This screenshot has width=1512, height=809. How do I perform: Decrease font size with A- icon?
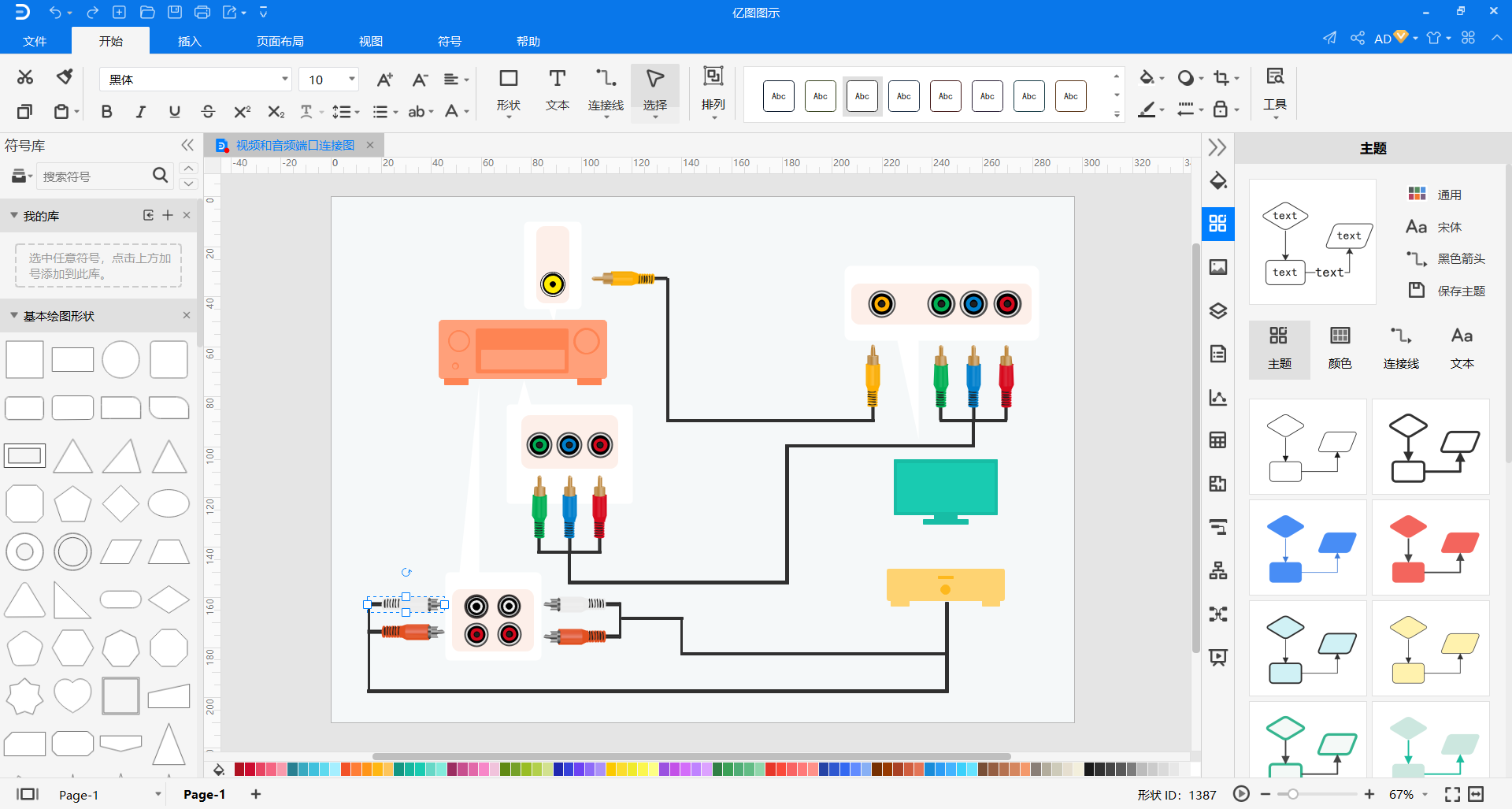tap(420, 80)
